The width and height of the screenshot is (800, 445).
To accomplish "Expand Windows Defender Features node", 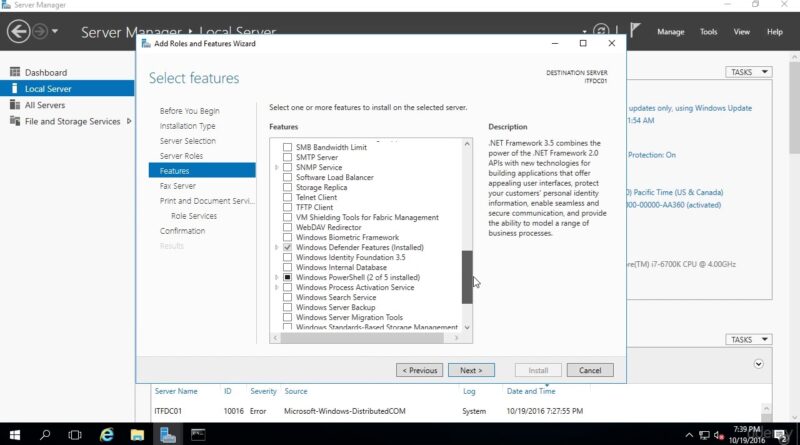I will pyautogui.click(x=277, y=247).
